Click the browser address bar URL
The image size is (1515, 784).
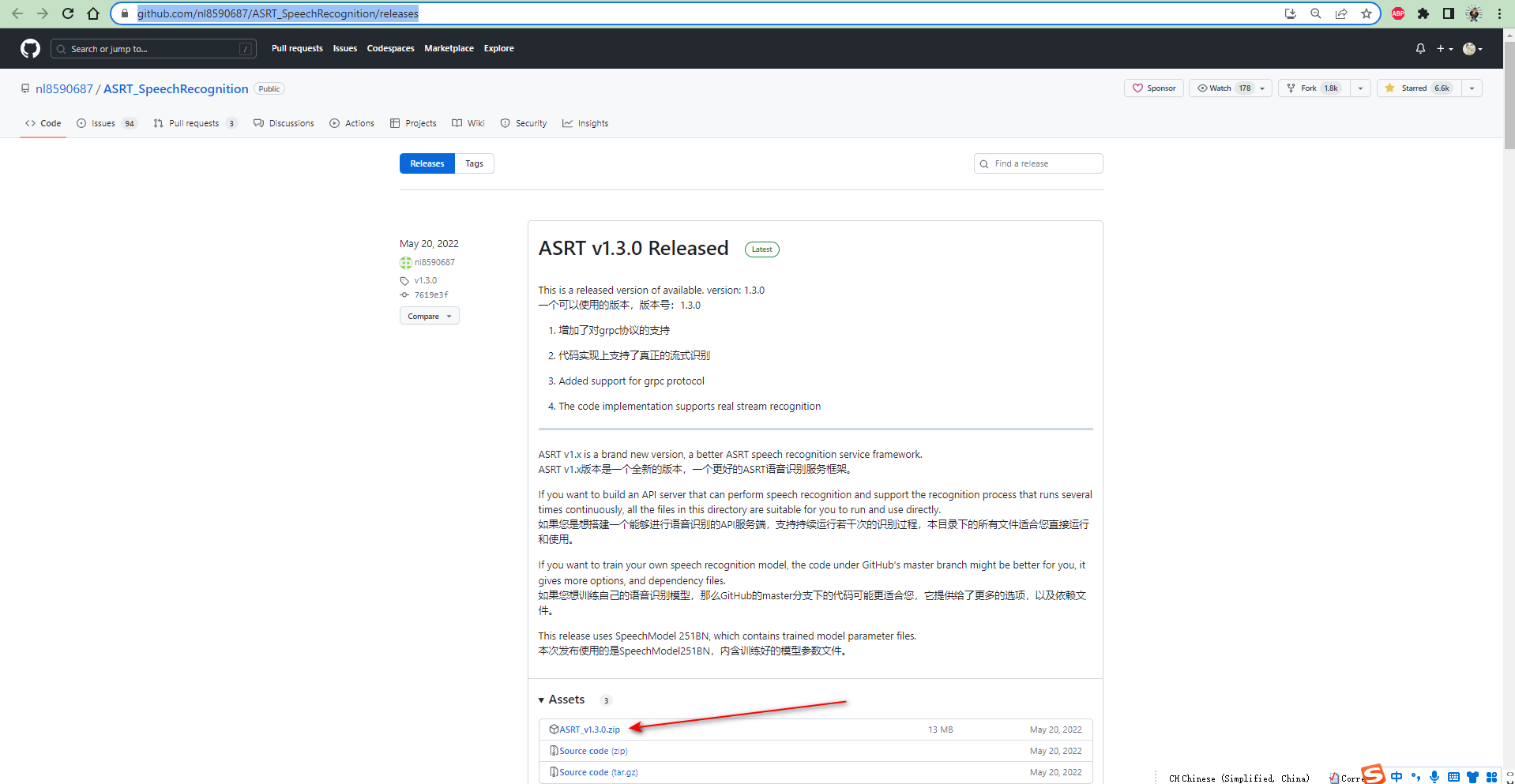coord(278,13)
